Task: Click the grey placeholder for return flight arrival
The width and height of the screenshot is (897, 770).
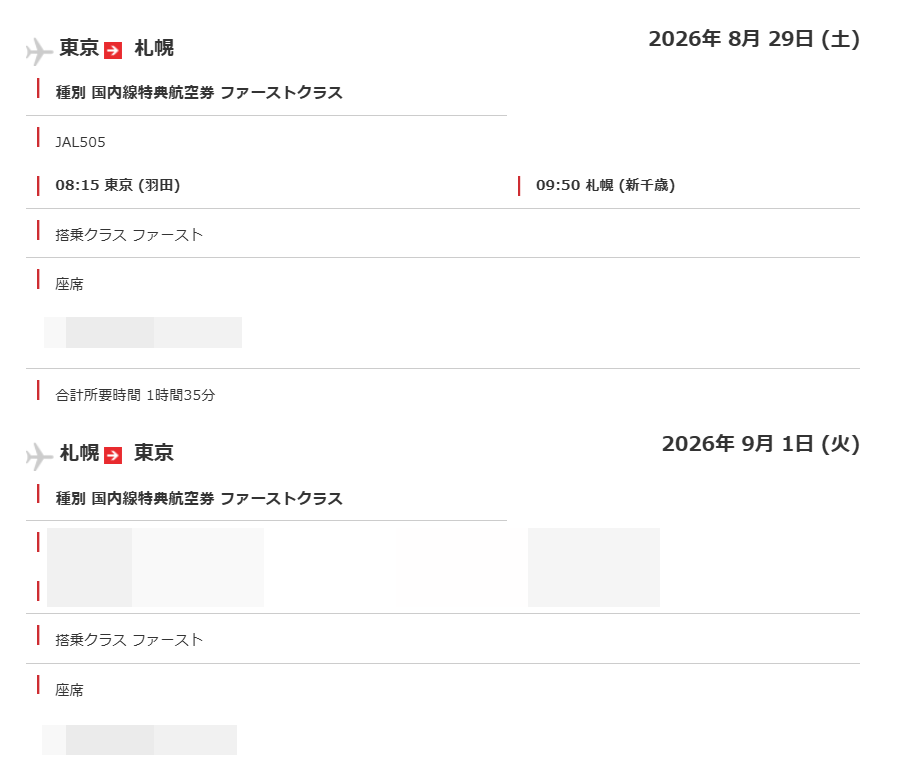Action: pos(529,567)
